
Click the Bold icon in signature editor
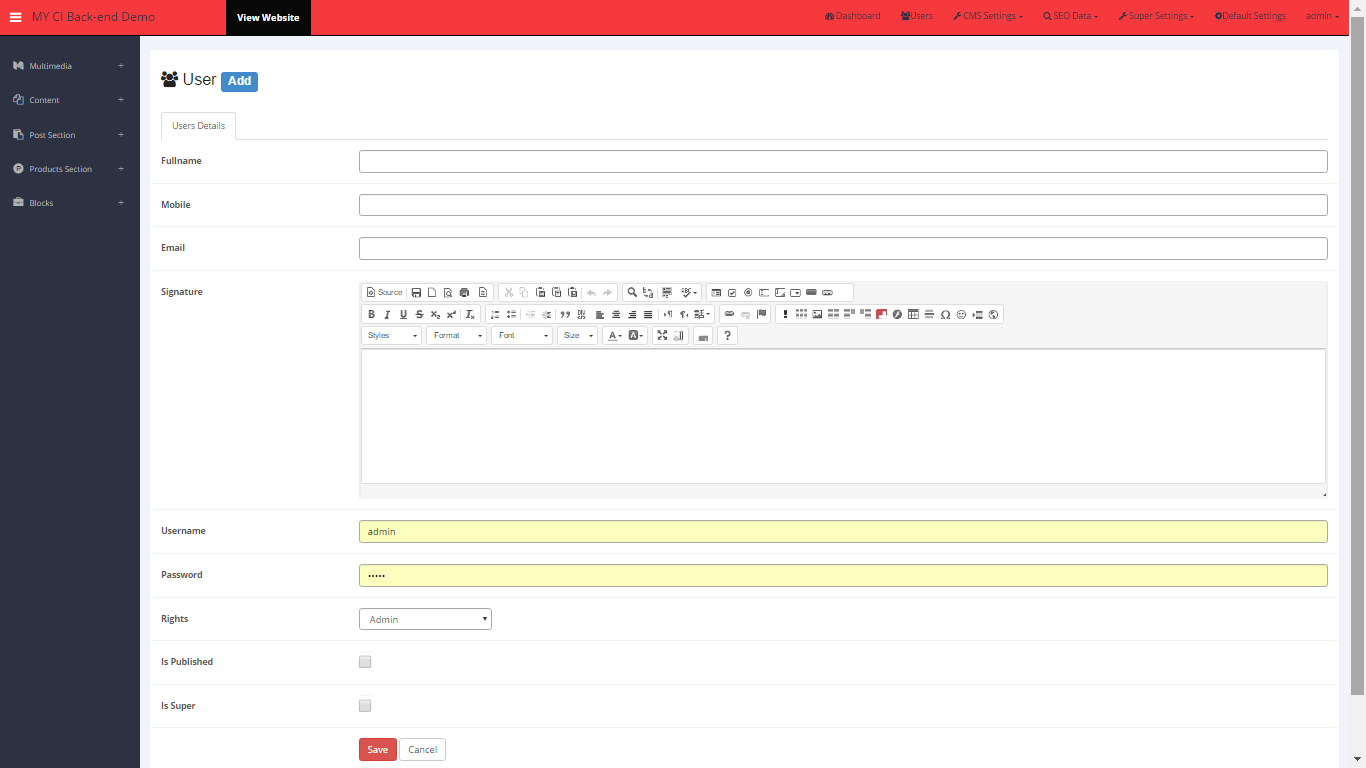pyautogui.click(x=371, y=314)
